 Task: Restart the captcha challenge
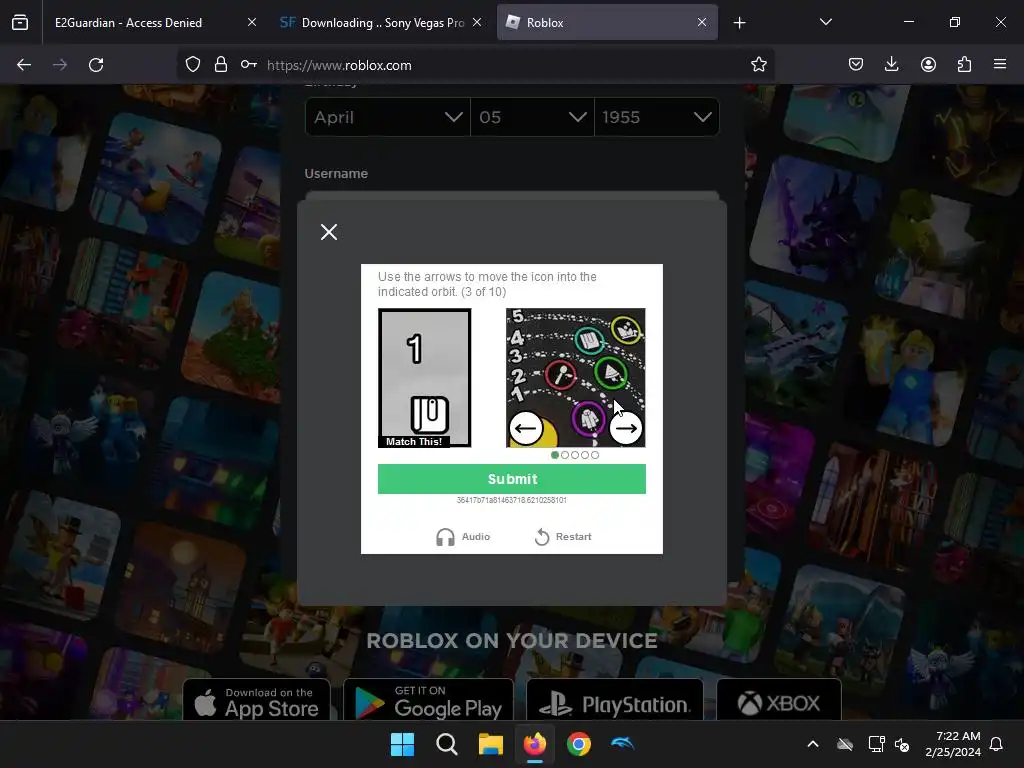[563, 537]
